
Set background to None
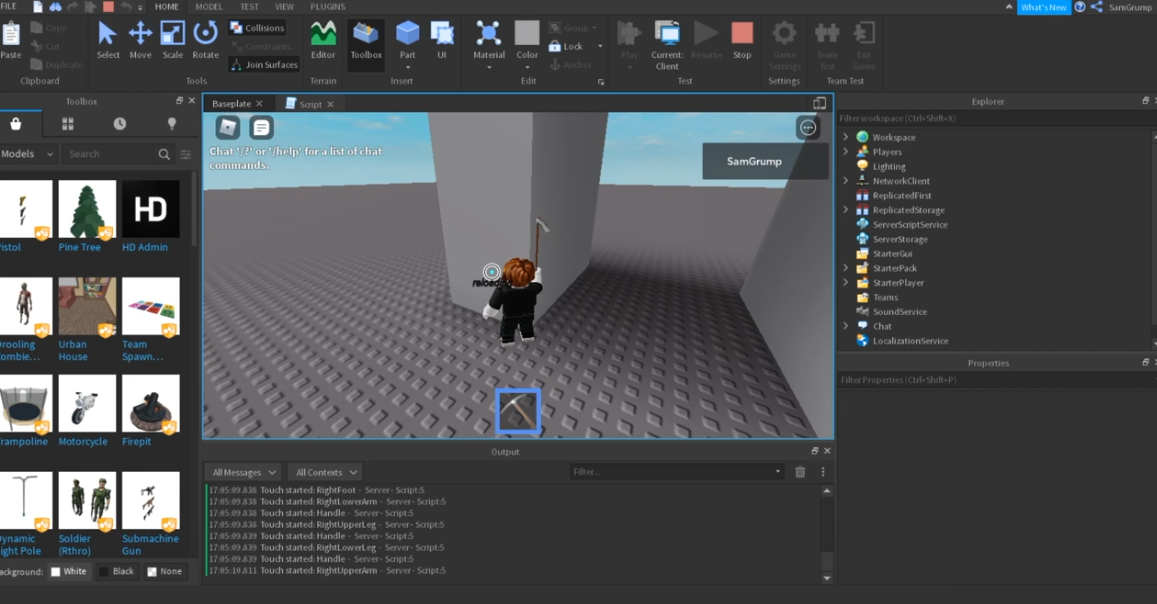point(165,572)
